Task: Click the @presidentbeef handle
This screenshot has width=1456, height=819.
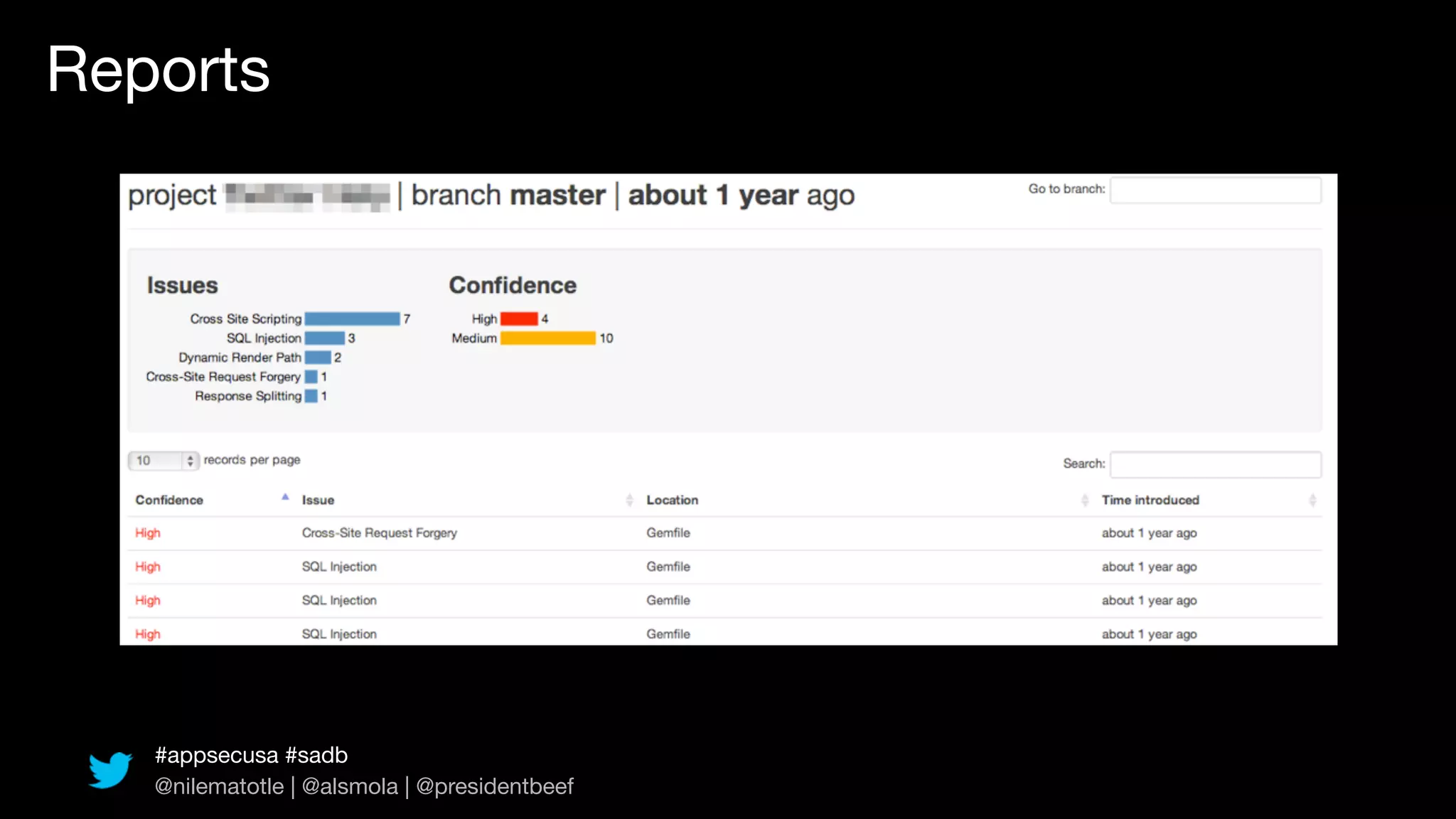Action: pyautogui.click(x=495, y=786)
